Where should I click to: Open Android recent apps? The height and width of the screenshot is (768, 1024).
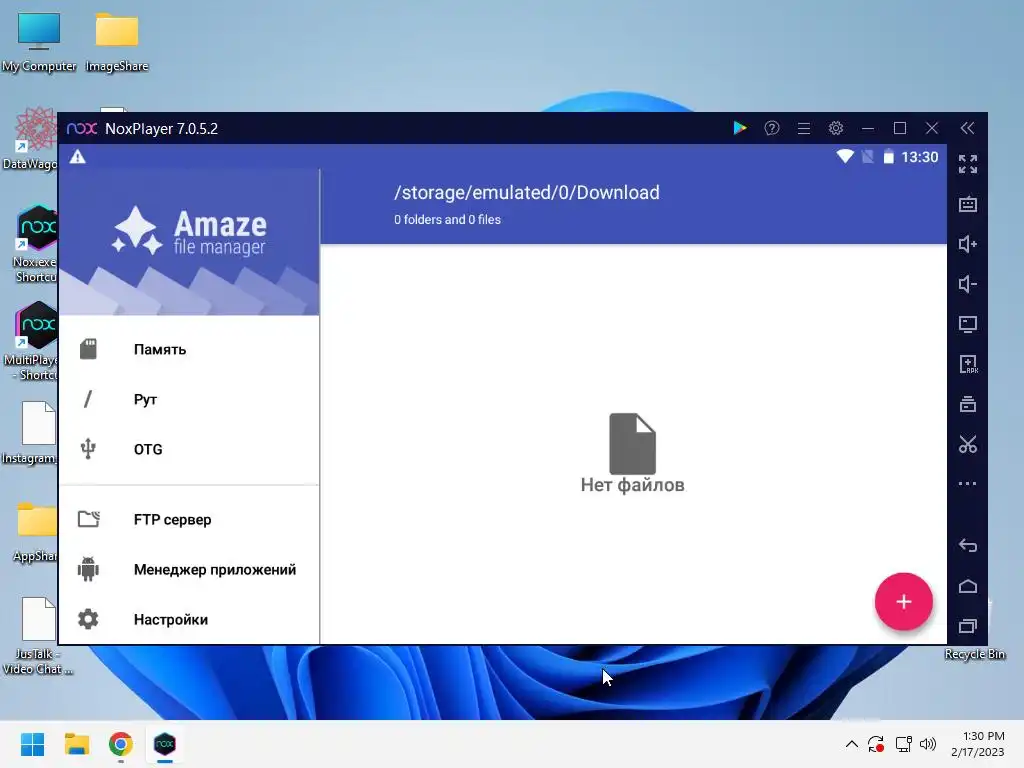coord(967,626)
